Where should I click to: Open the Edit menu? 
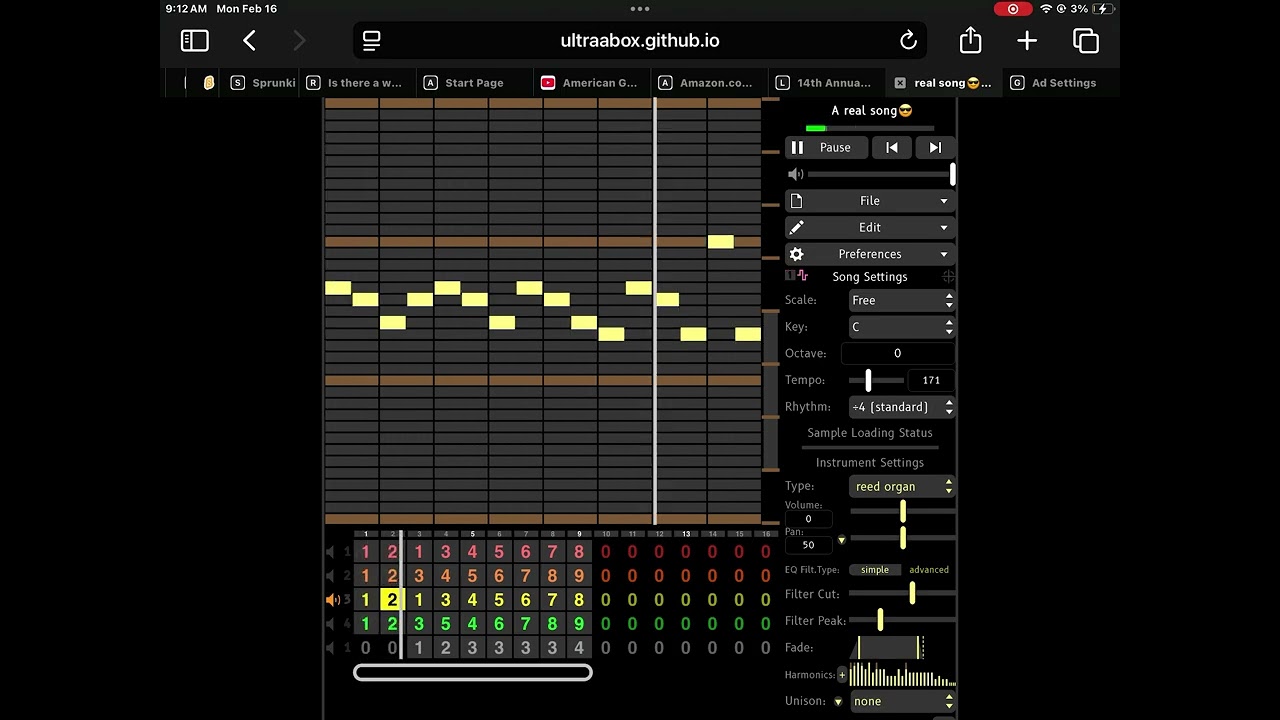pos(870,227)
